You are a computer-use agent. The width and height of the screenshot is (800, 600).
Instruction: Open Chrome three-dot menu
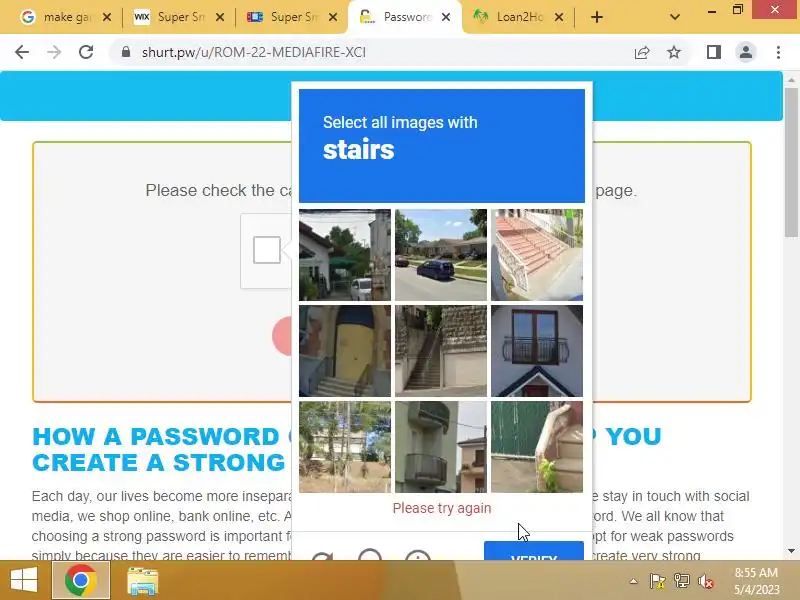tap(778, 52)
